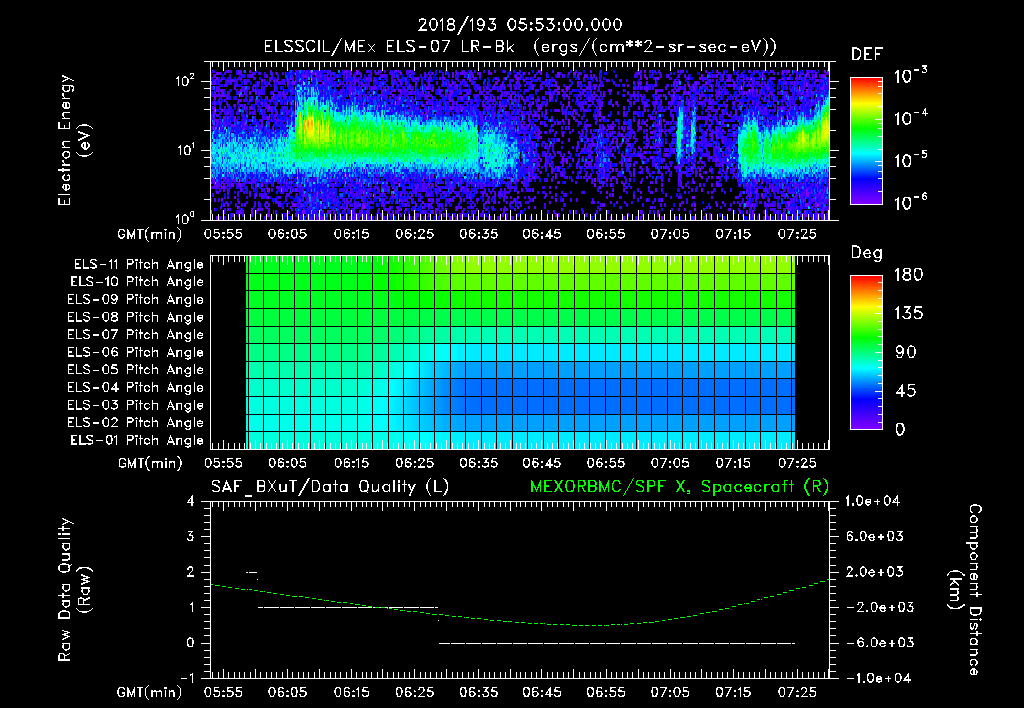Click the Deg pitch angle color scale bar
This screenshot has width=1024, height=708.
866,352
